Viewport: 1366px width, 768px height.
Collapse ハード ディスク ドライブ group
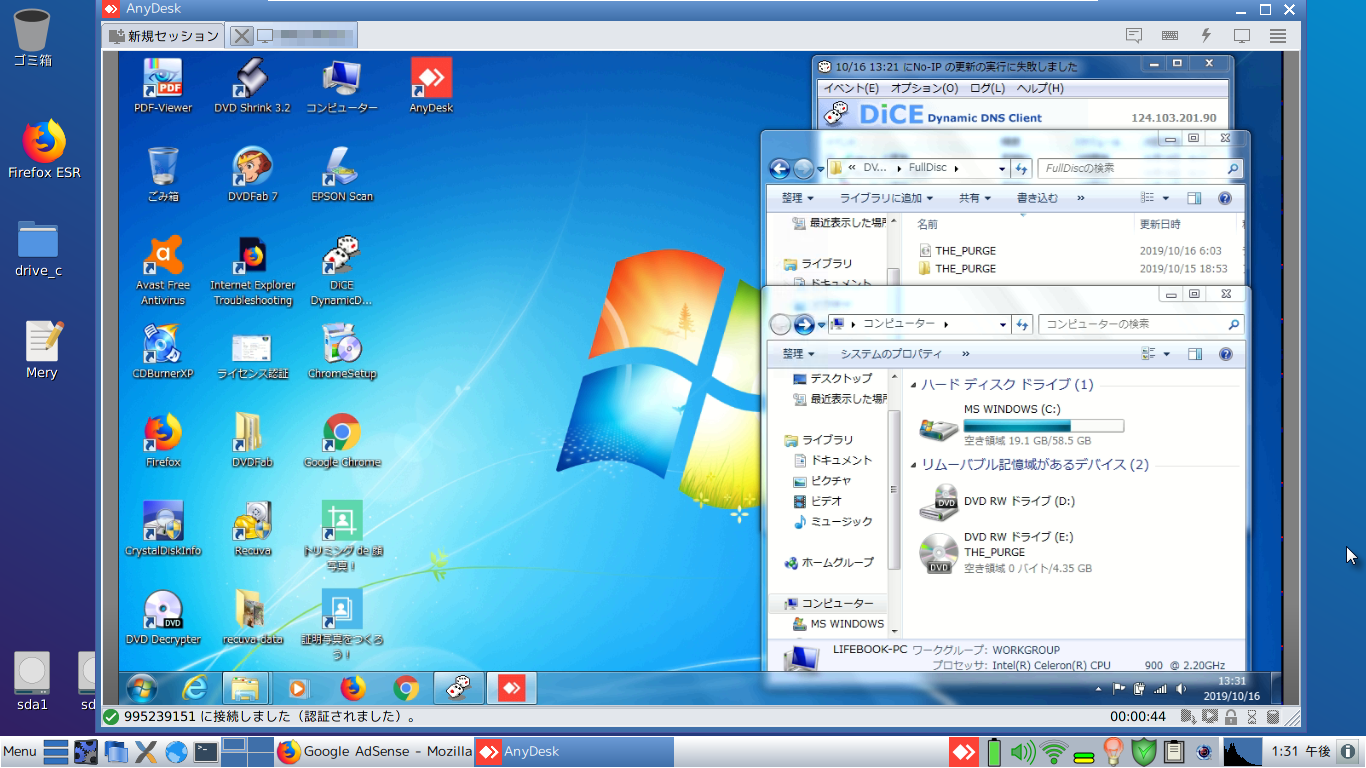(x=913, y=385)
